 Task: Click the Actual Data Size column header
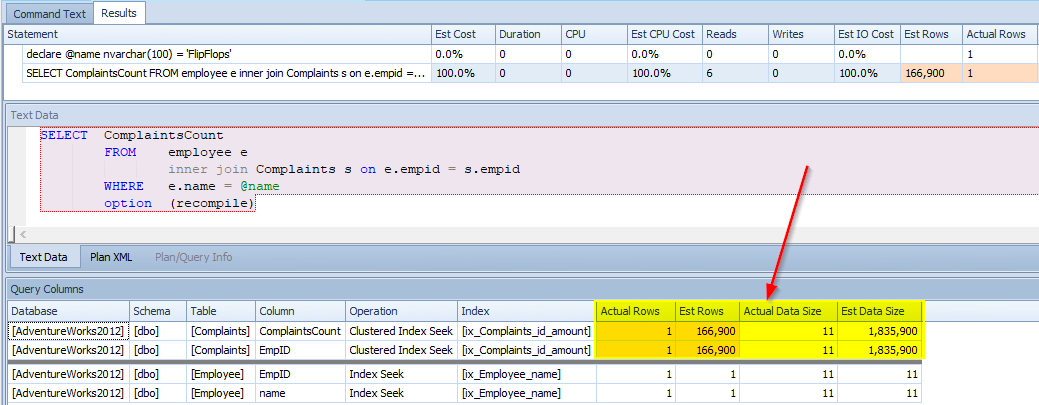(782, 311)
